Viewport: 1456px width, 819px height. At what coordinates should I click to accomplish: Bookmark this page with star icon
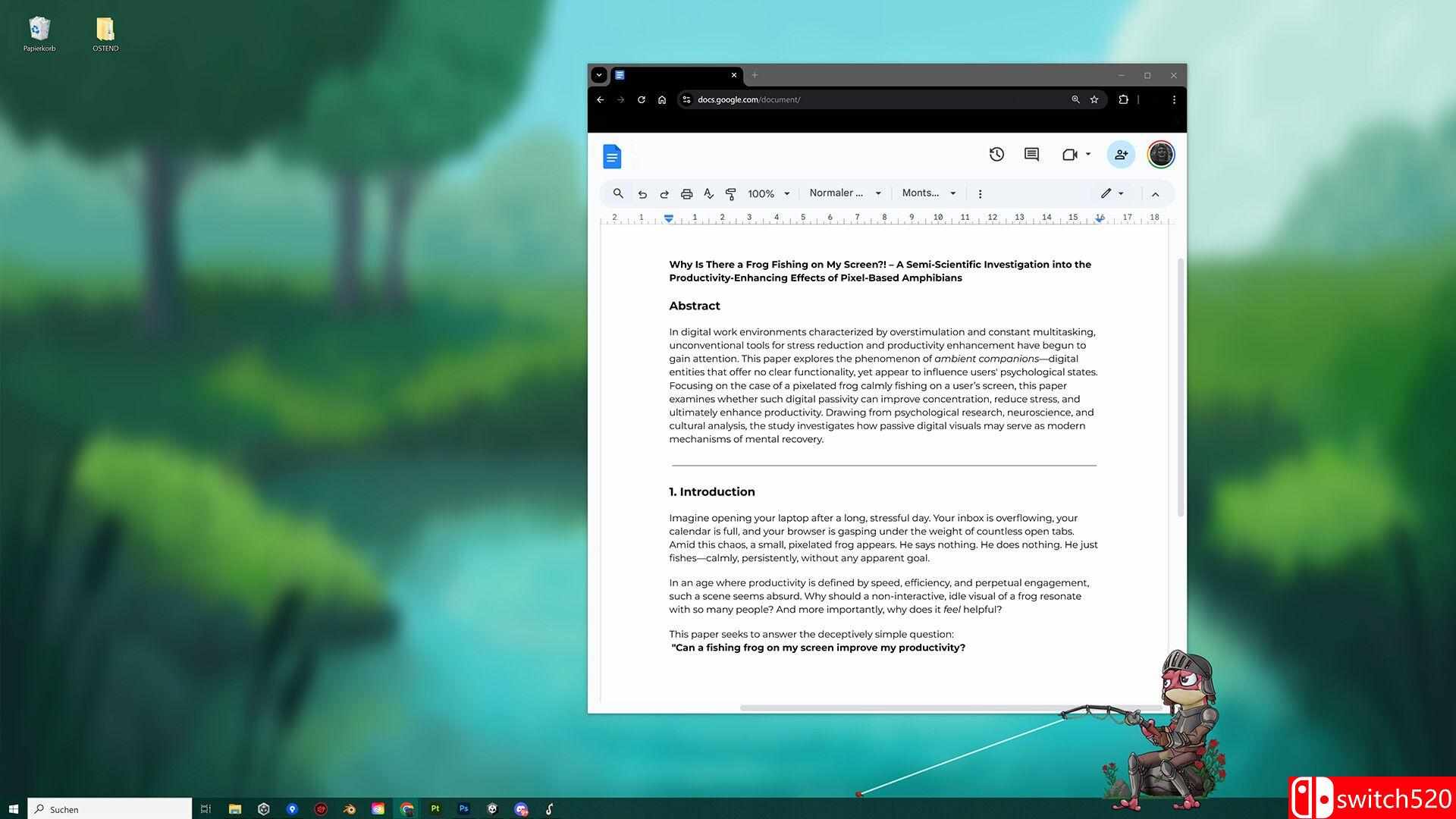tap(1094, 99)
